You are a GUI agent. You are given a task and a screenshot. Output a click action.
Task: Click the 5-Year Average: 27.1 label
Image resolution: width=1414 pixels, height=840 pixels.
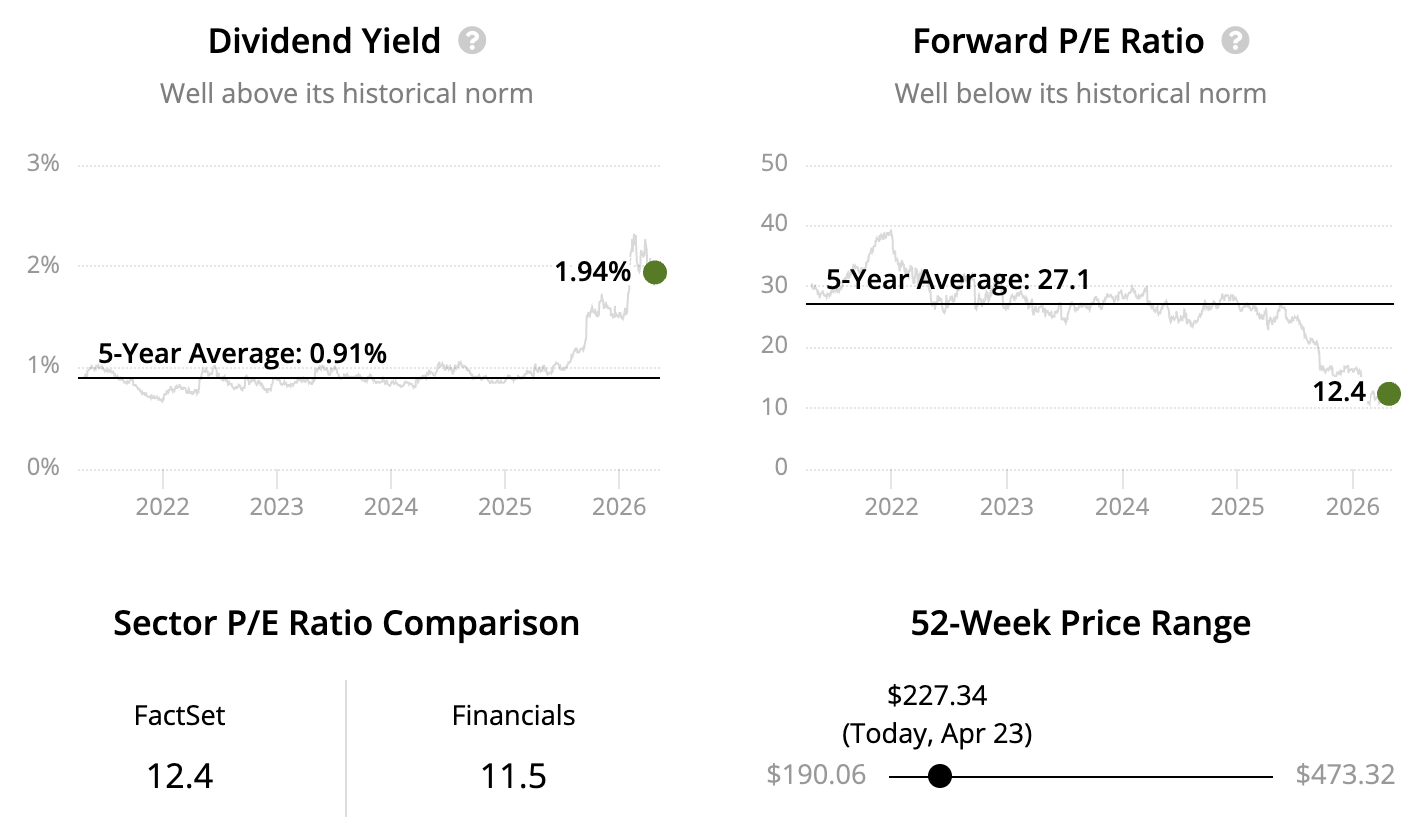click(958, 279)
